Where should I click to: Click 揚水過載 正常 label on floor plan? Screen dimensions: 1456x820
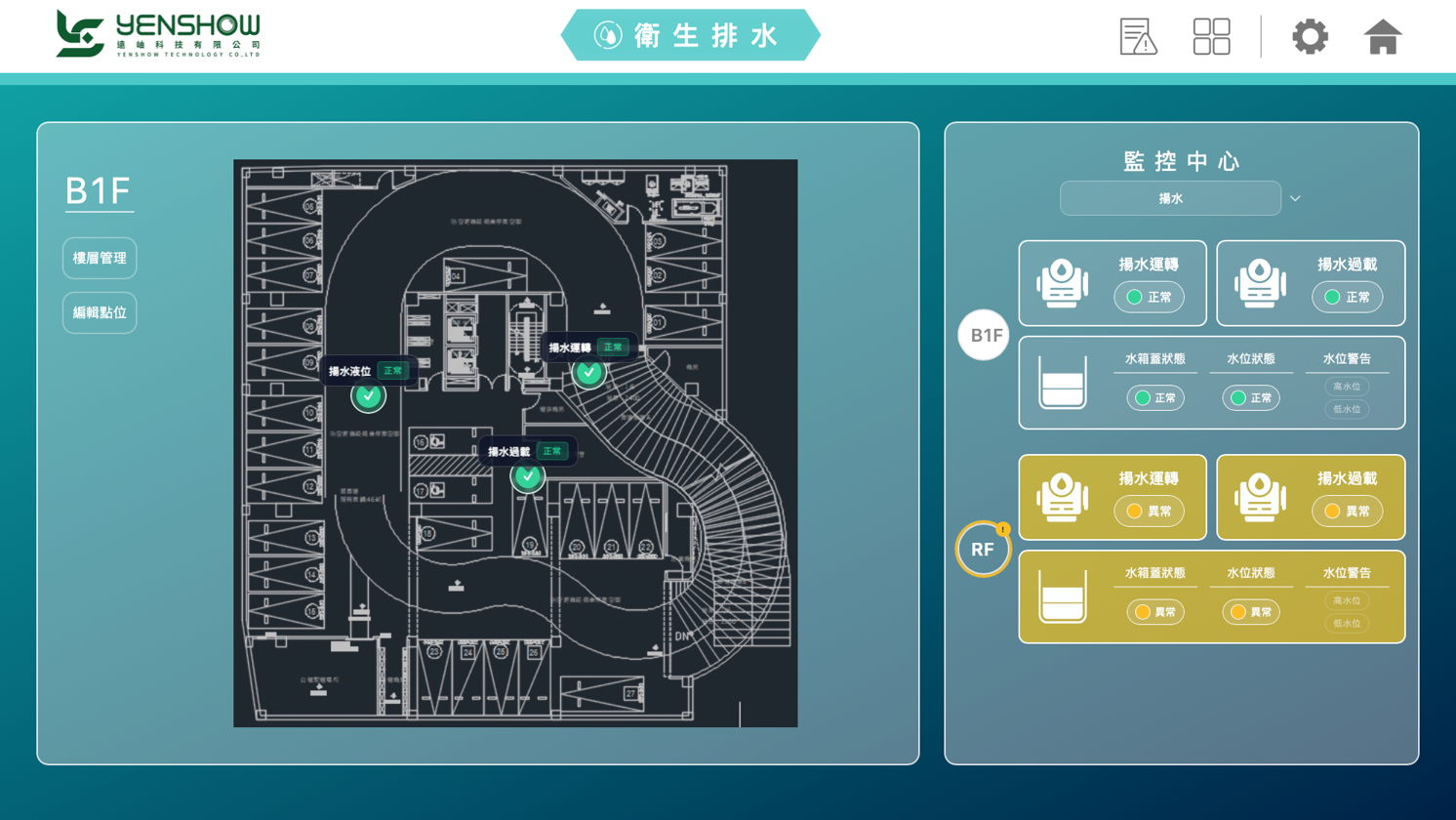coord(527,452)
